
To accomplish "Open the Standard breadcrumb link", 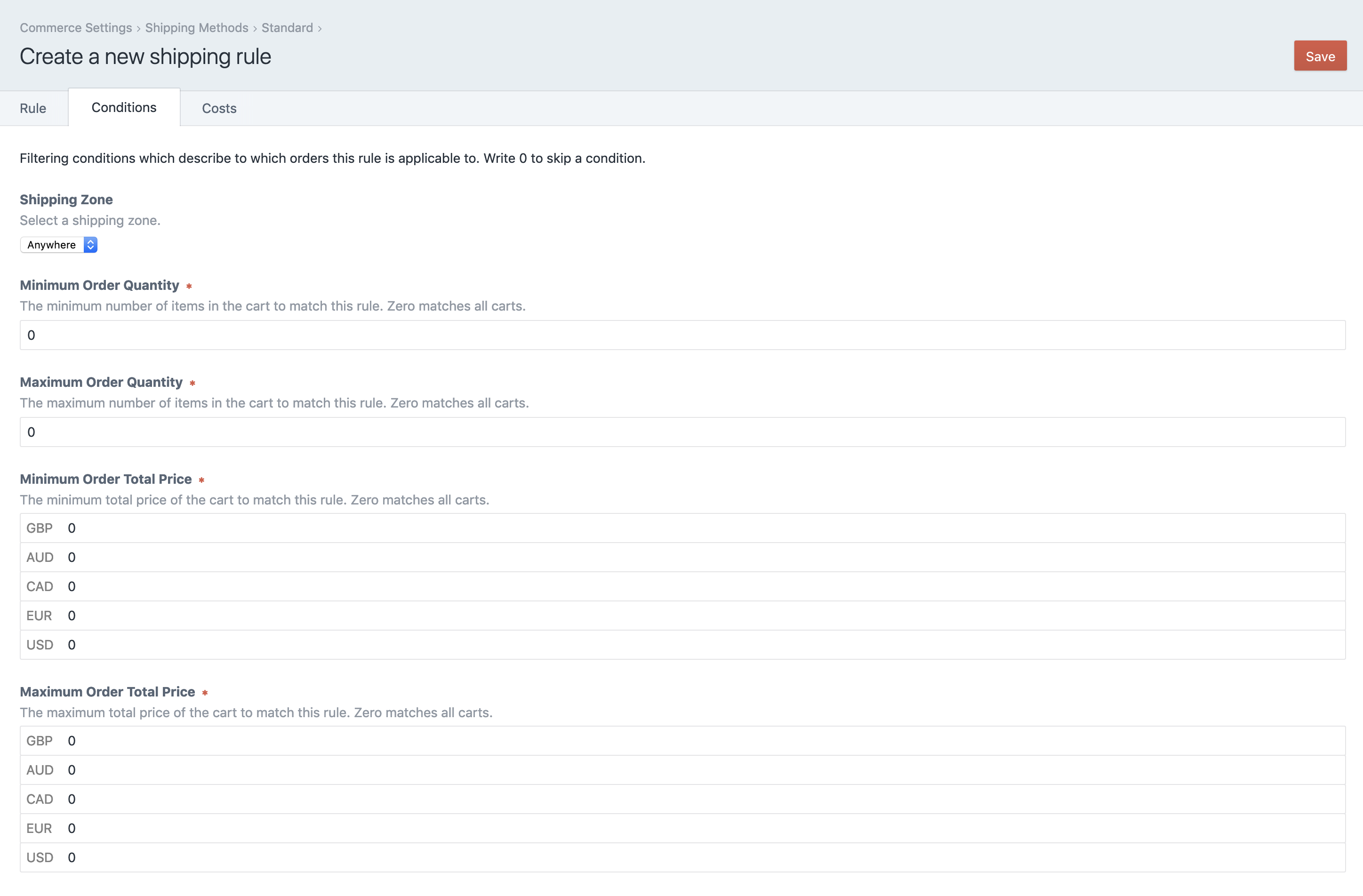I will pyautogui.click(x=287, y=27).
